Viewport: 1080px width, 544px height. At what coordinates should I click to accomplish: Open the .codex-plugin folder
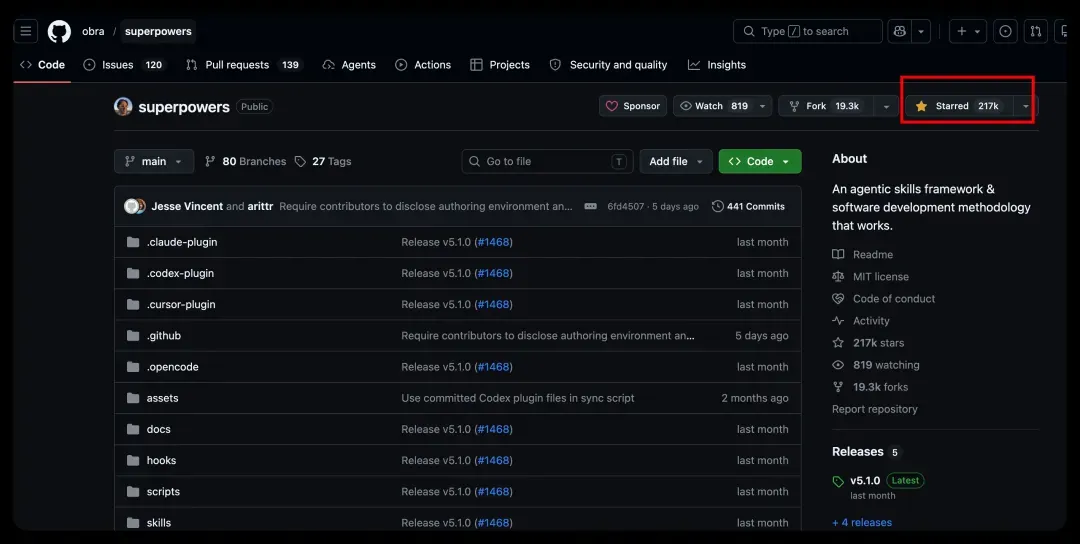[x=180, y=273]
